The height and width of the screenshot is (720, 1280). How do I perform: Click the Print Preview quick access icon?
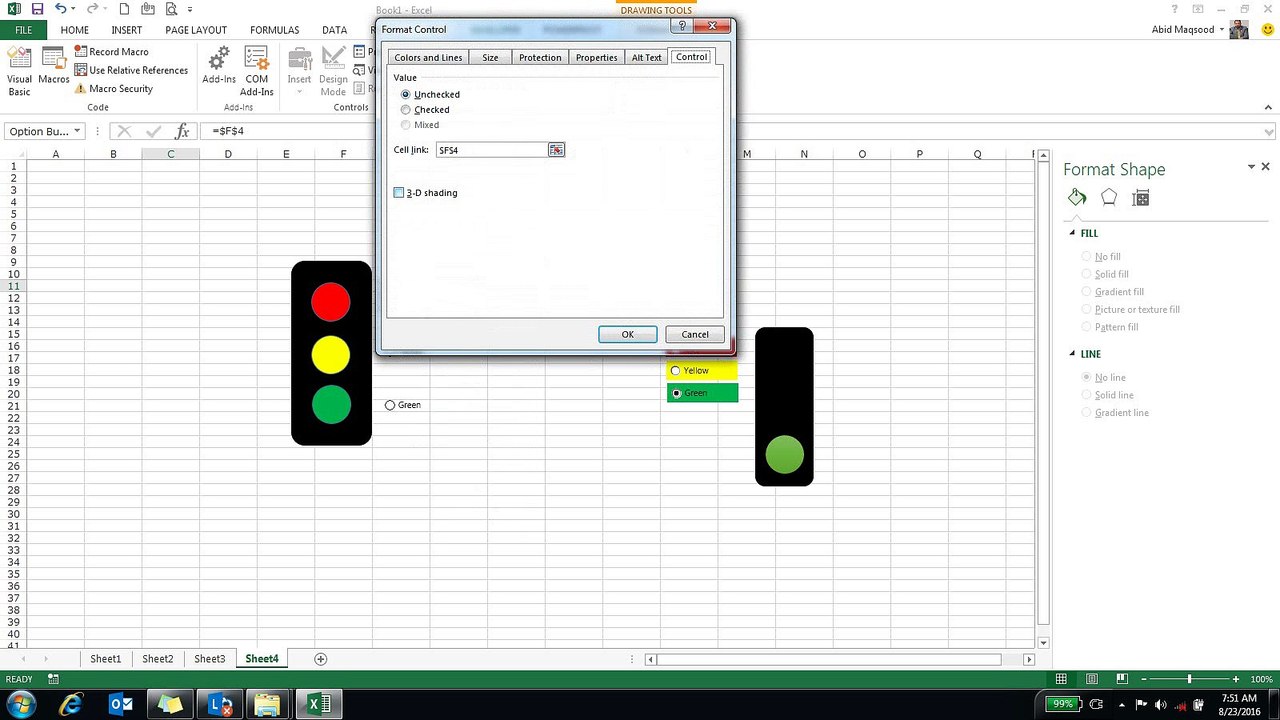[170, 9]
